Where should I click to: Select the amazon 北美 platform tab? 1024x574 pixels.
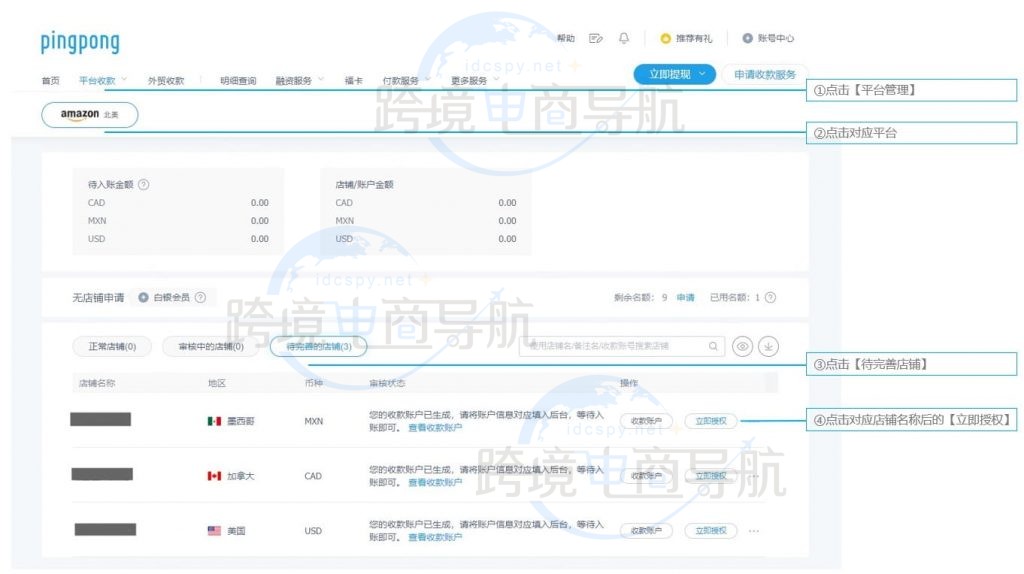click(x=90, y=115)
